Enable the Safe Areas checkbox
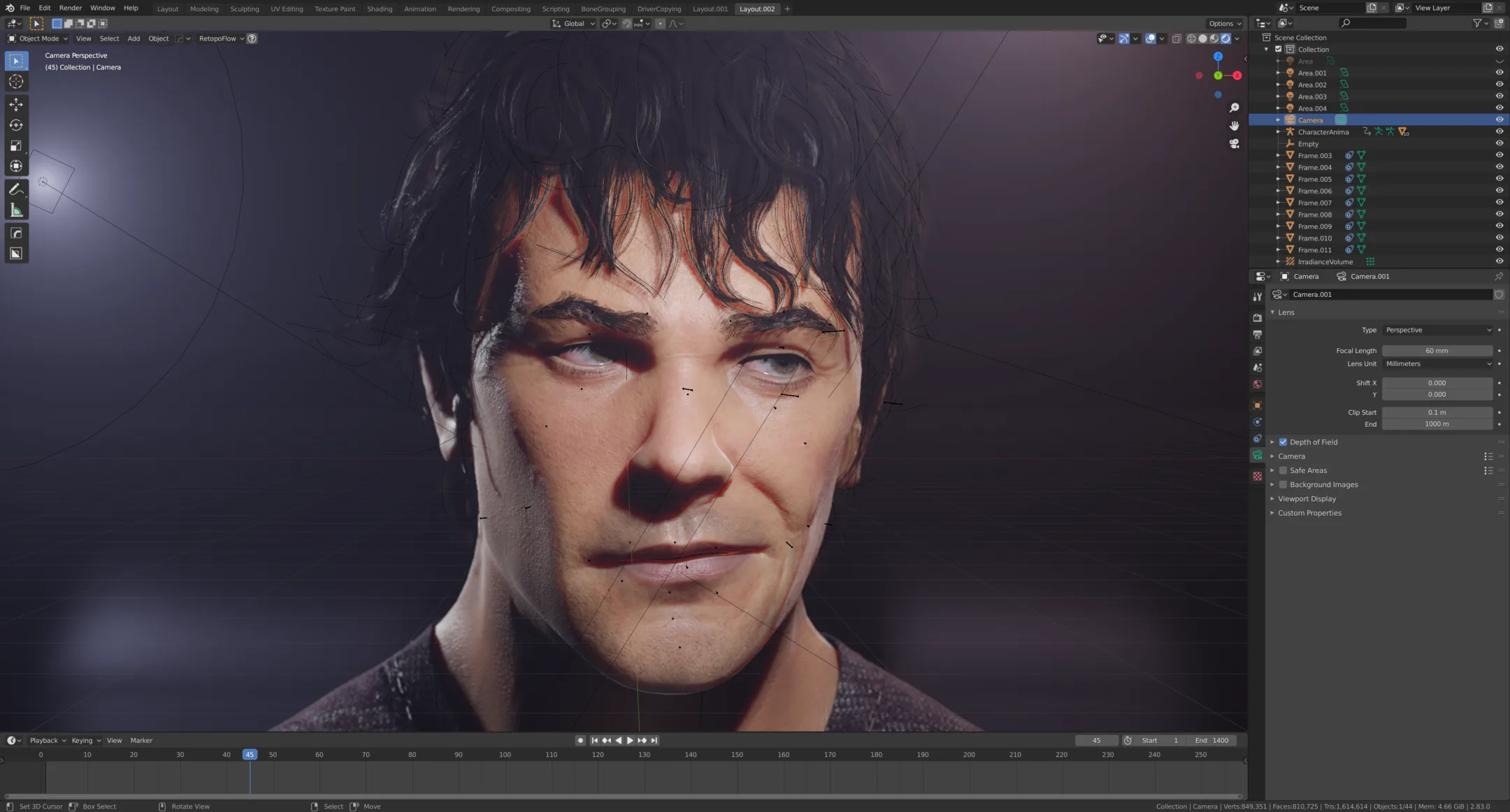The image size is (1510, 812). pyautogui.click(x=1283, y=470)
